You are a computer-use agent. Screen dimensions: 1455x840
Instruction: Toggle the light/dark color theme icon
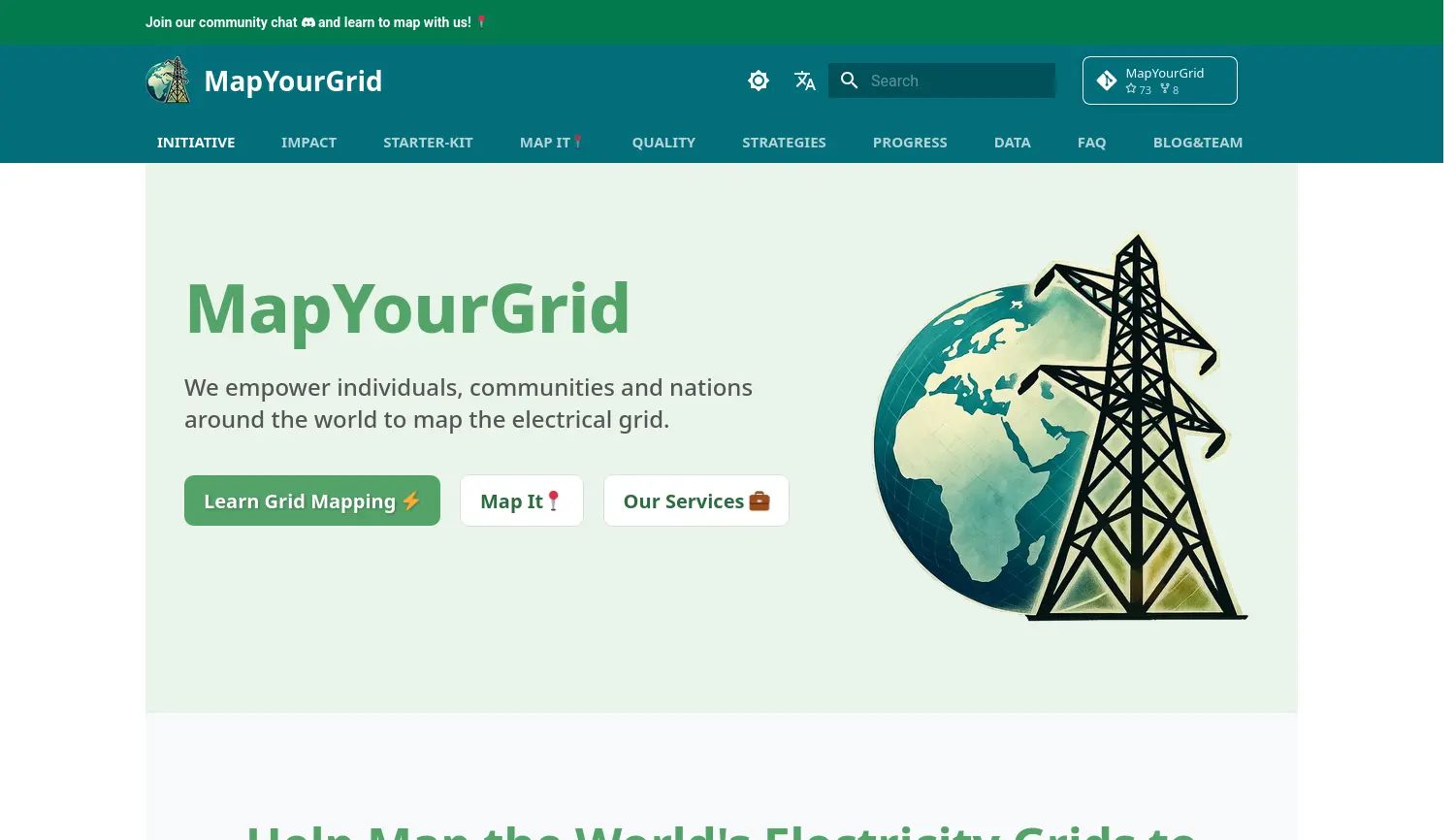(x=759, y=81)
